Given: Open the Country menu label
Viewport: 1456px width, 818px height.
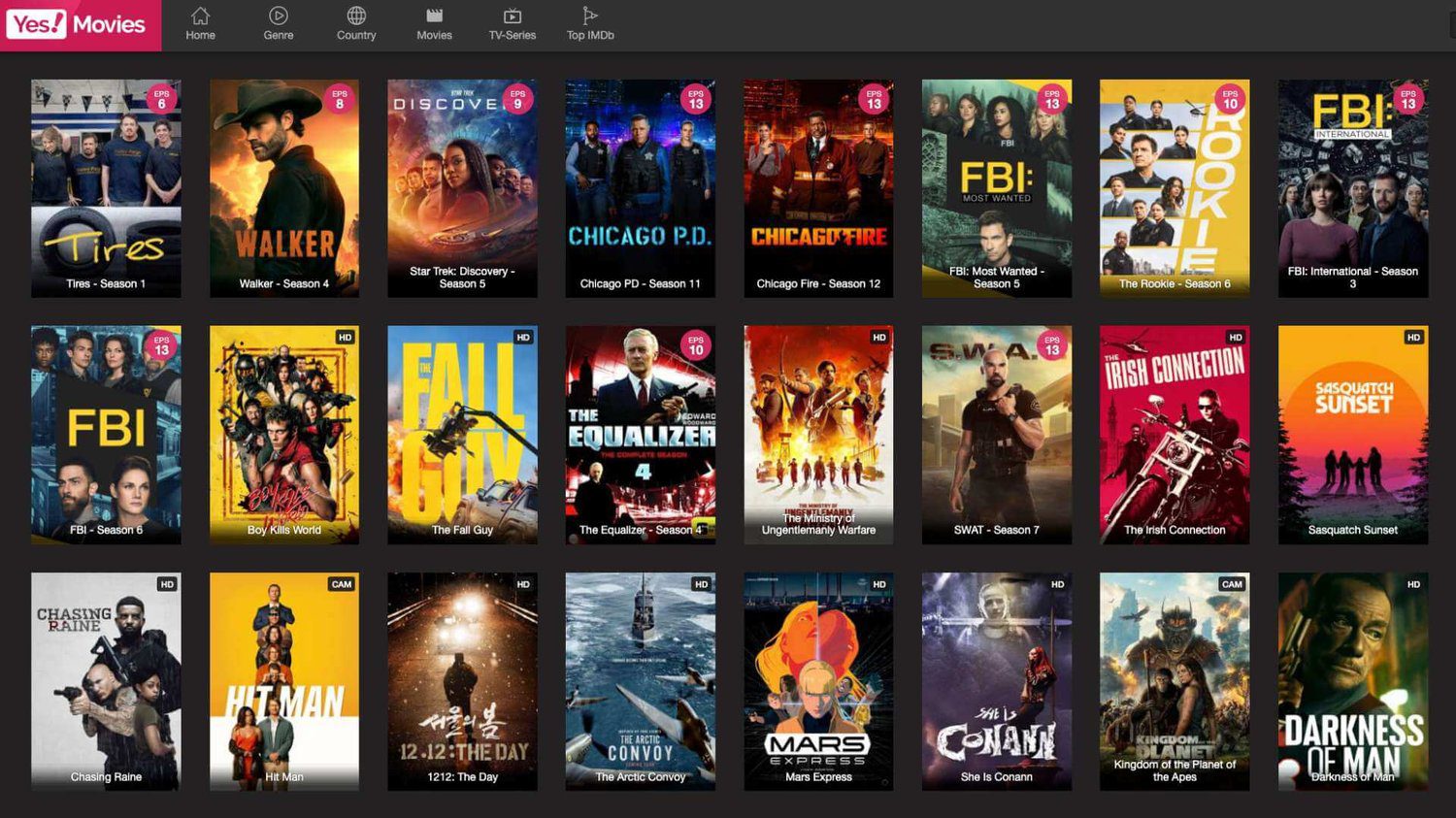Looking at the screenshot, I should coord(356,35).
